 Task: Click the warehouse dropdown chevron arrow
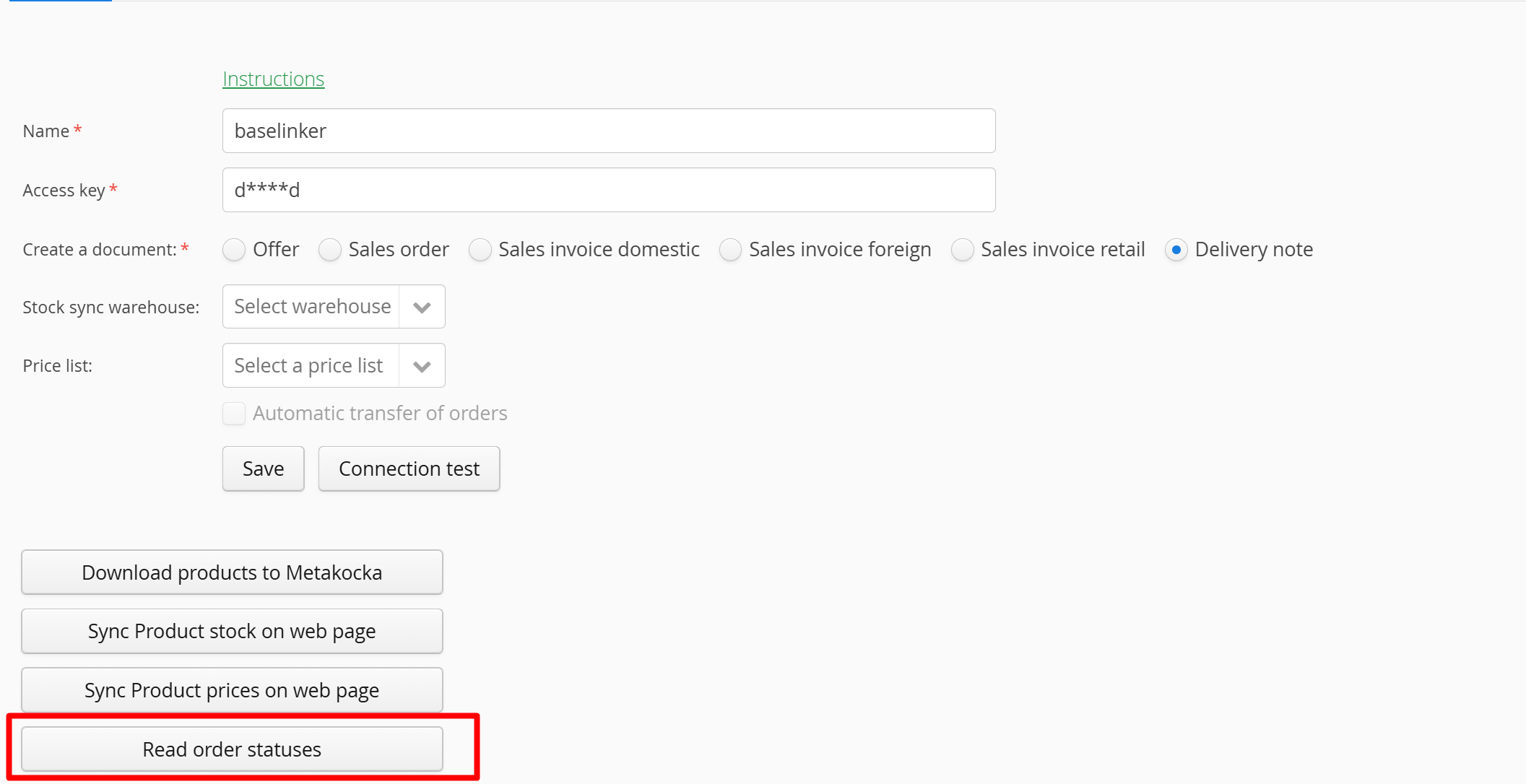coord(422,308)
